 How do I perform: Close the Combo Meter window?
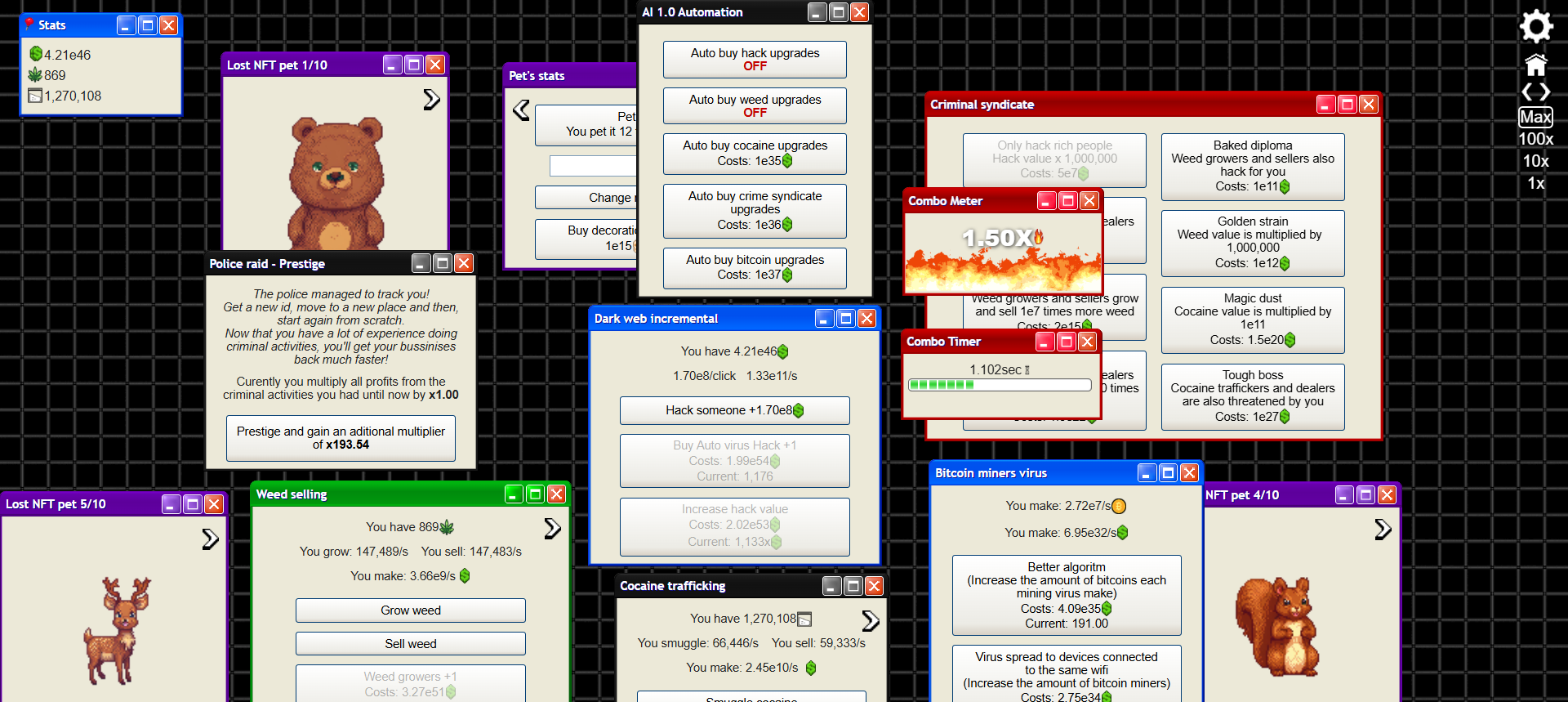click(1089, 201)
